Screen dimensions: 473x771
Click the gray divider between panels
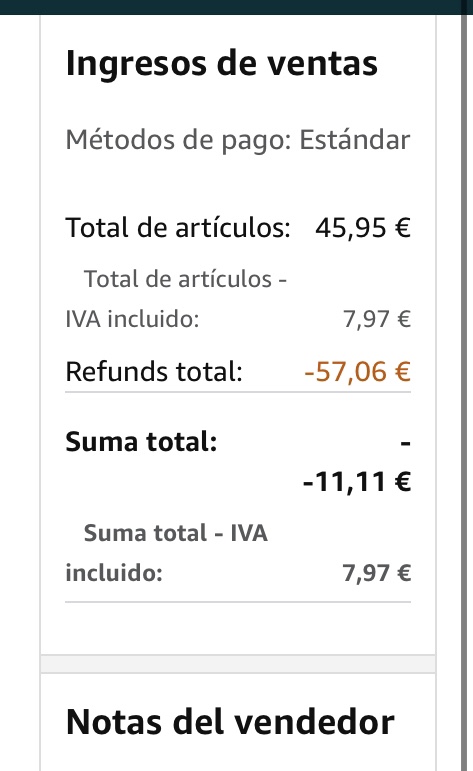point(238,664)
